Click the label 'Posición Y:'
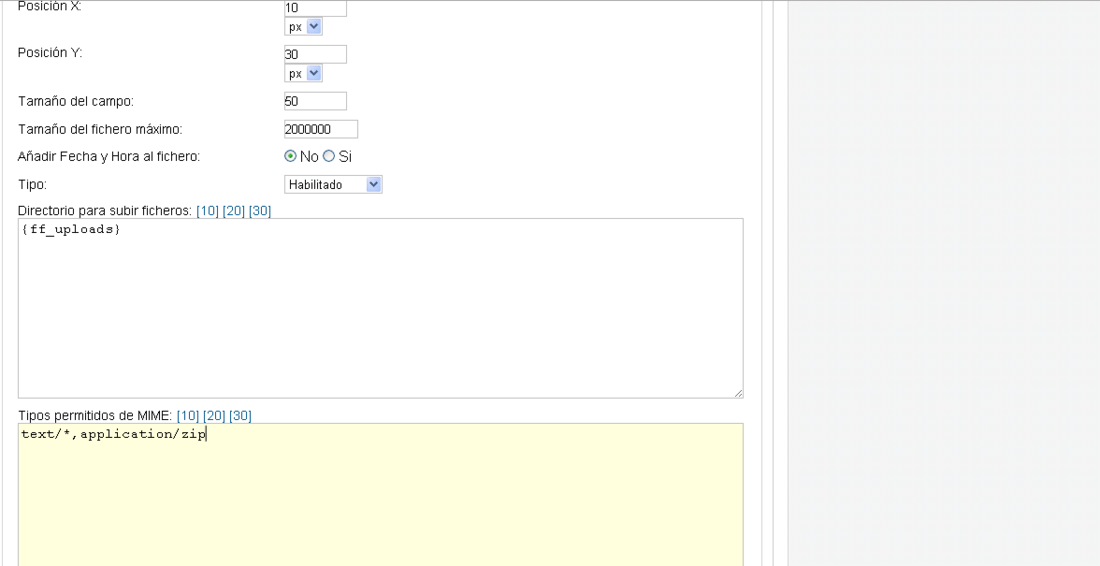Screen dimensions: 1100x566 (50, 53)
